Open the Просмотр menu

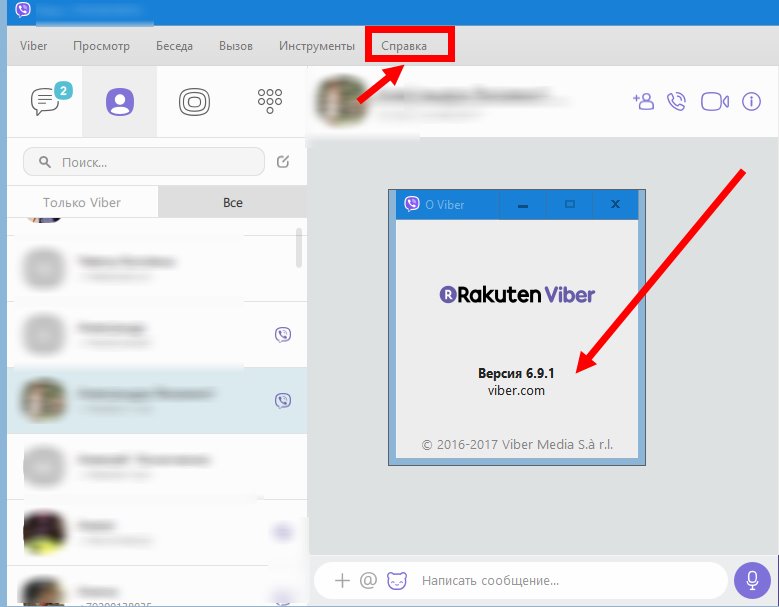coord(101,46)
